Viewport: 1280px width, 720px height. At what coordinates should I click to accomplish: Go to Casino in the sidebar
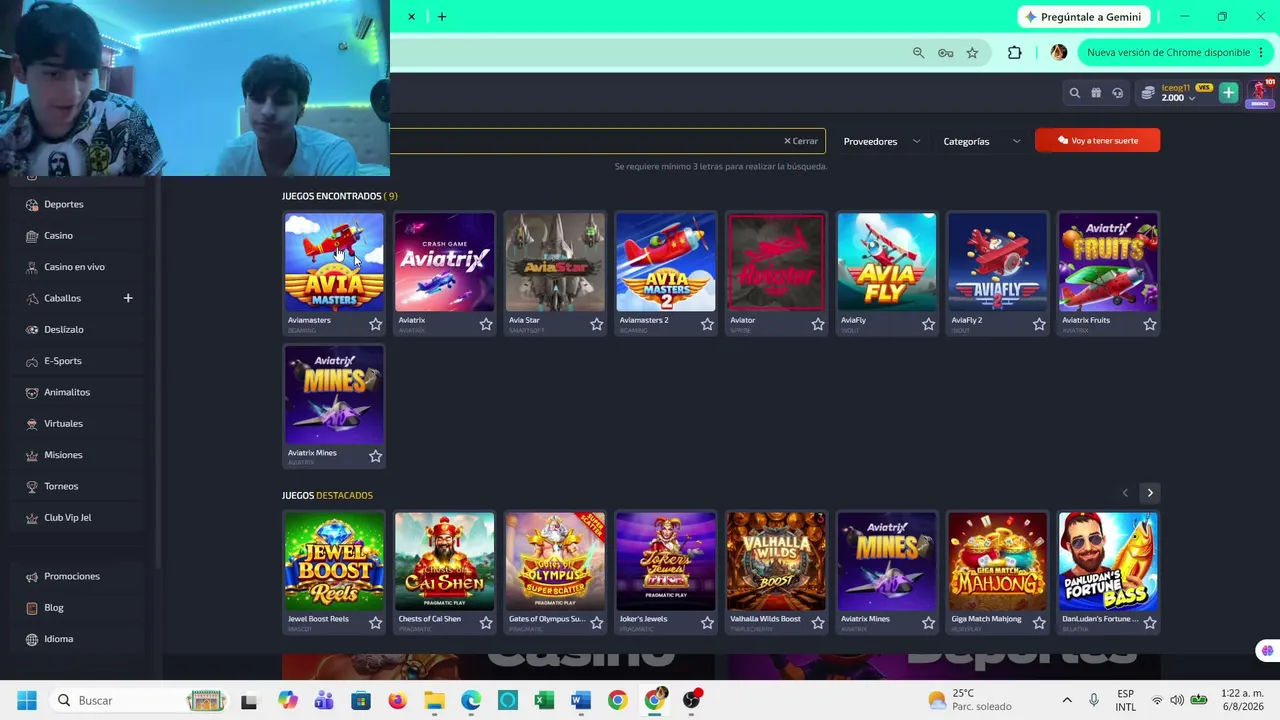point(58,236)
